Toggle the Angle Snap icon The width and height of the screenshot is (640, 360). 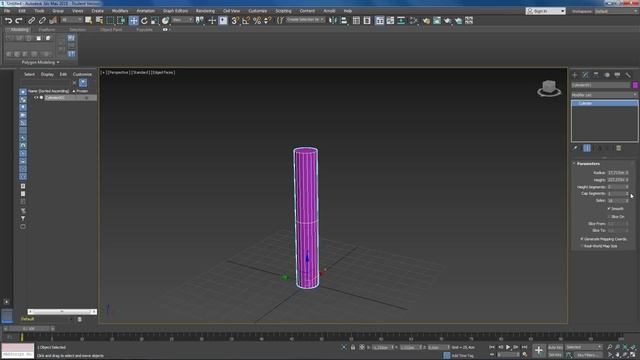coord(246,20)
